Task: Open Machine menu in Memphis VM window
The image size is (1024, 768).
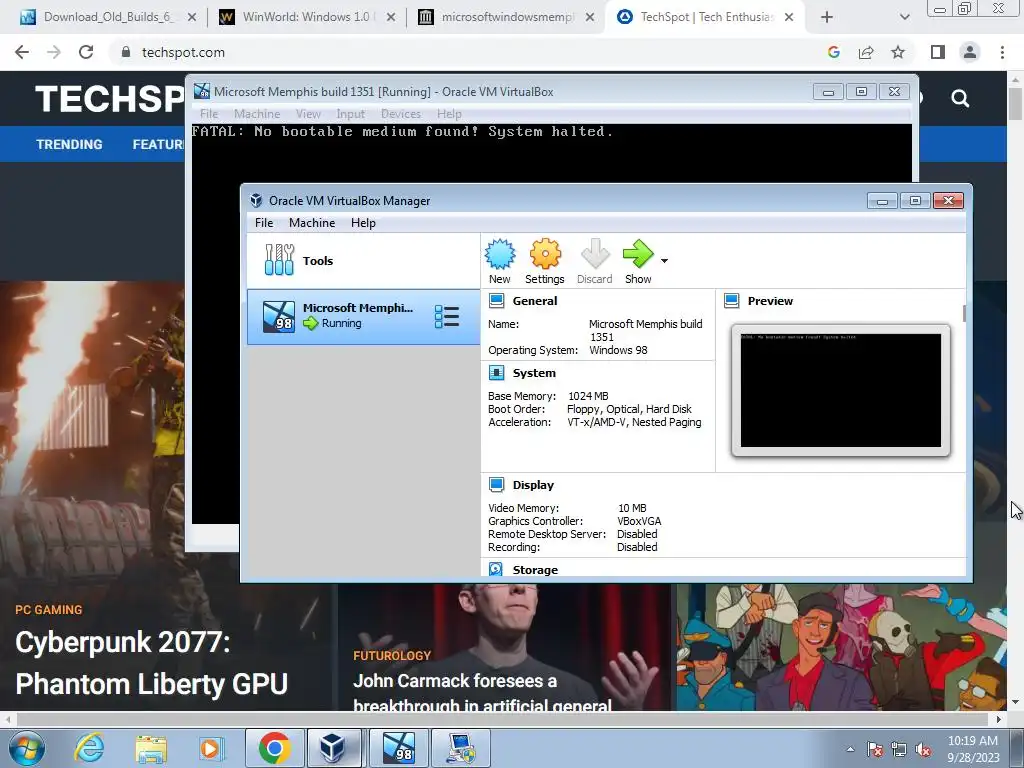Action: pyautogui.click(x=257, y=114)
